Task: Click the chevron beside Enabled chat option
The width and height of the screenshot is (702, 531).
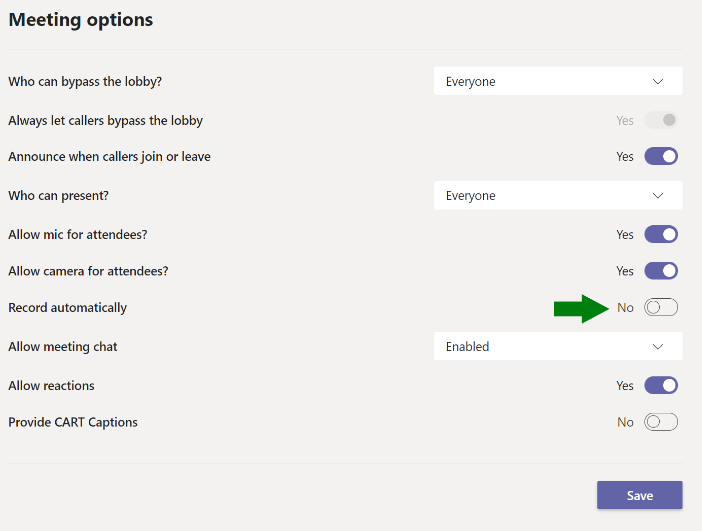Action: [x=658, y=346]
